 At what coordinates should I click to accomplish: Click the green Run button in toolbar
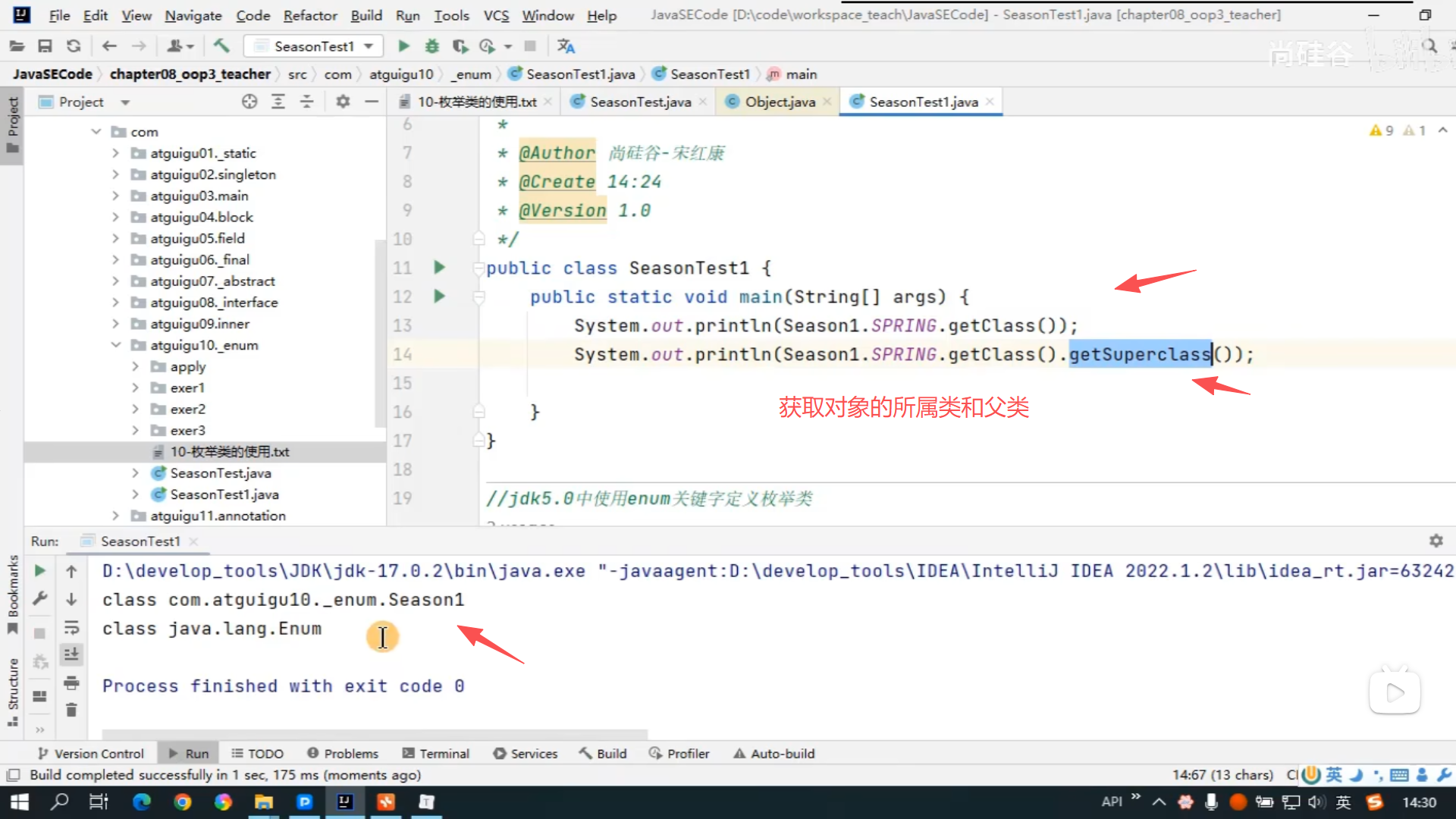[403, 46]
